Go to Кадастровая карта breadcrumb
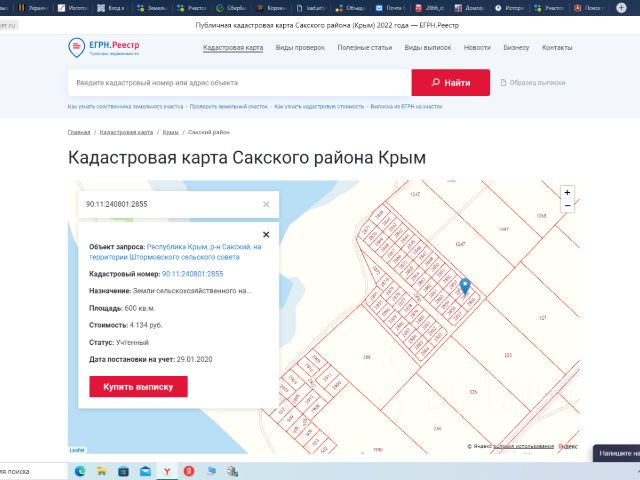The width and height of the screenshot is (640, 480). pos(126,132)
